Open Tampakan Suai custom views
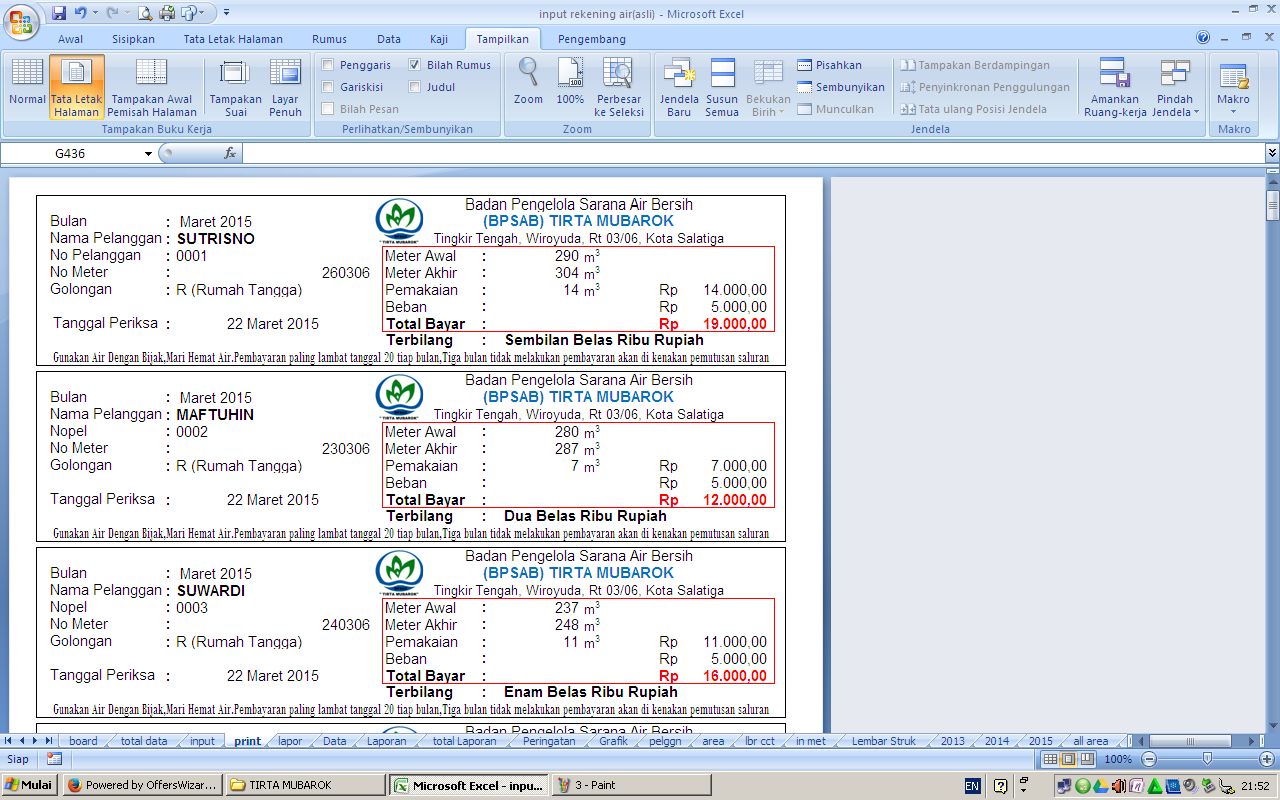Image resolution: width=1280 pixels, height=800 pixels. point(235,87)
